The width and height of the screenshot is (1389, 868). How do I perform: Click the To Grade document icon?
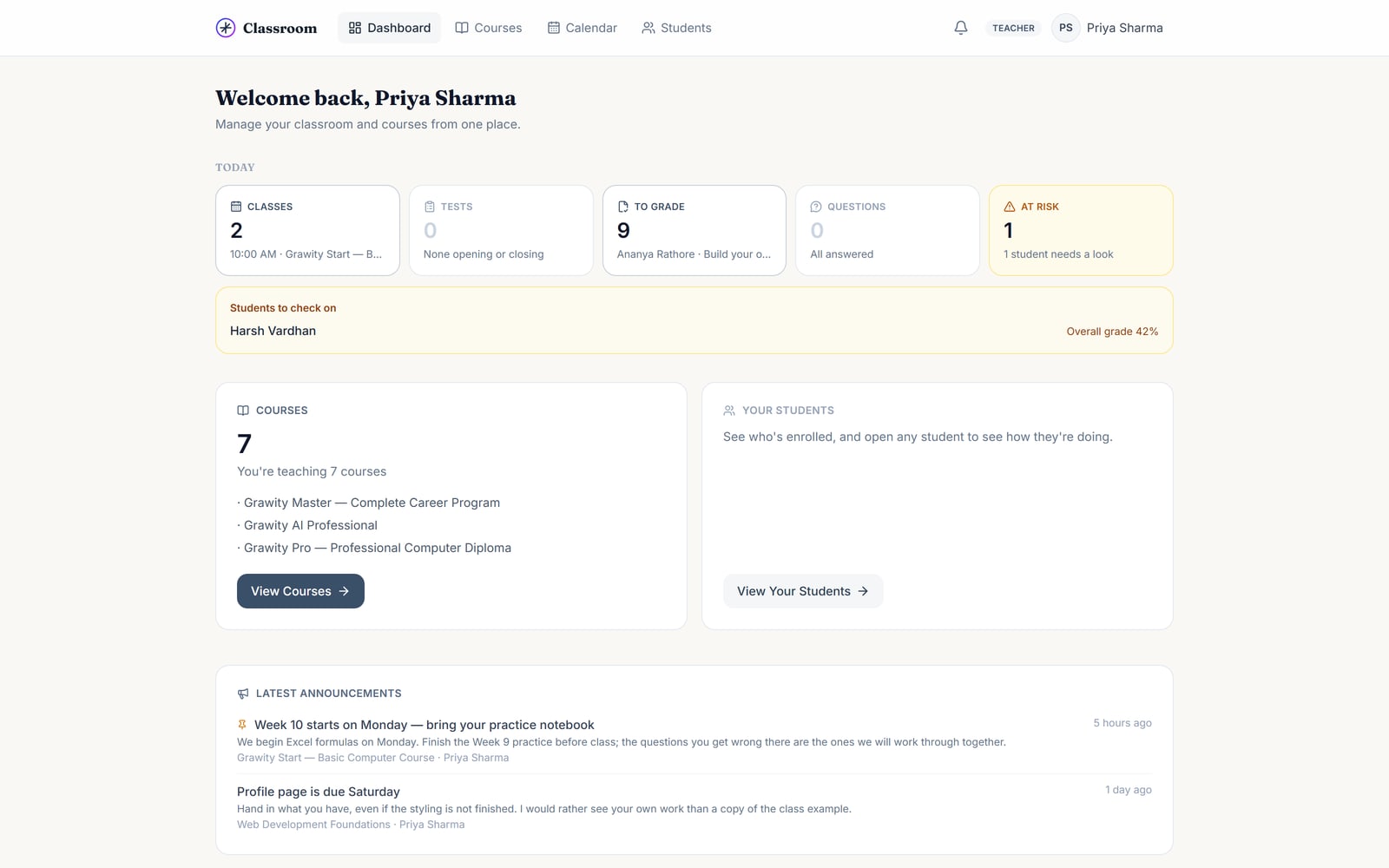coord(623,207)
